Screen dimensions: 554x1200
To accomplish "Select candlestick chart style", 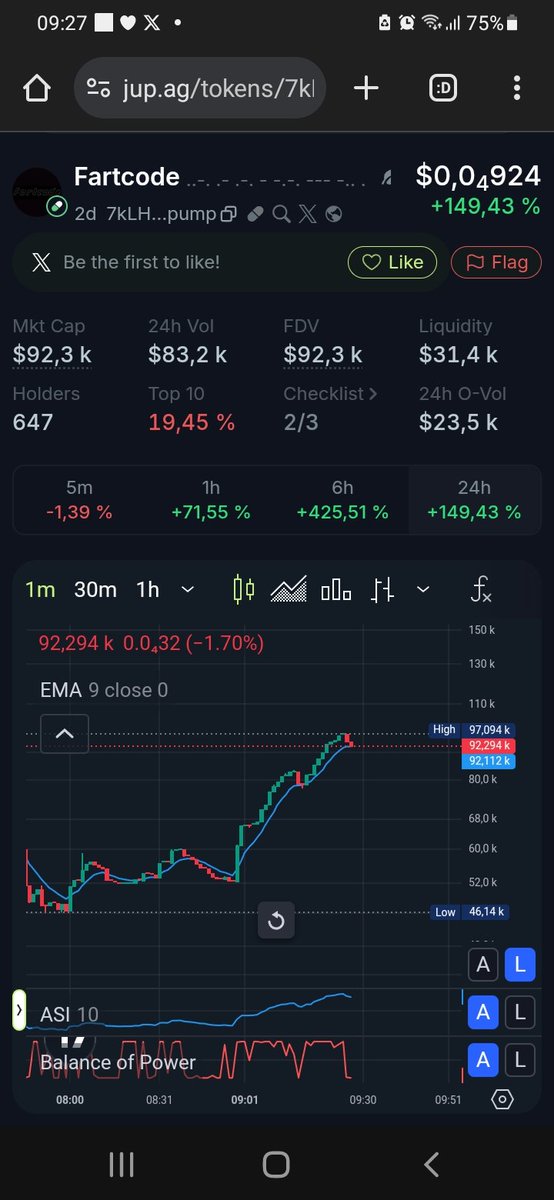I will [x=243, y=590].
